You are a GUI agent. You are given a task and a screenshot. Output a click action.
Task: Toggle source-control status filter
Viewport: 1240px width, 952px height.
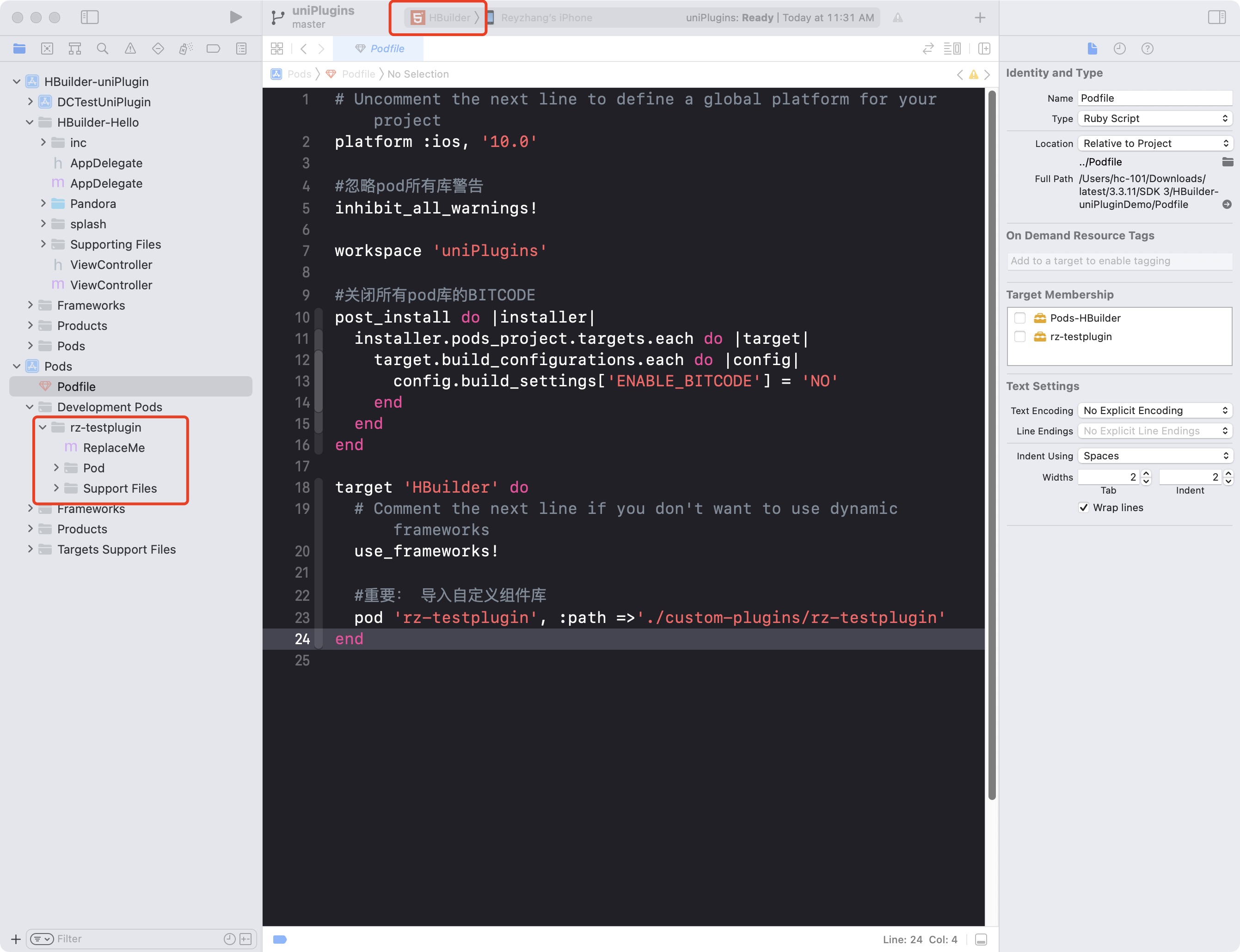tap(246, 939)
